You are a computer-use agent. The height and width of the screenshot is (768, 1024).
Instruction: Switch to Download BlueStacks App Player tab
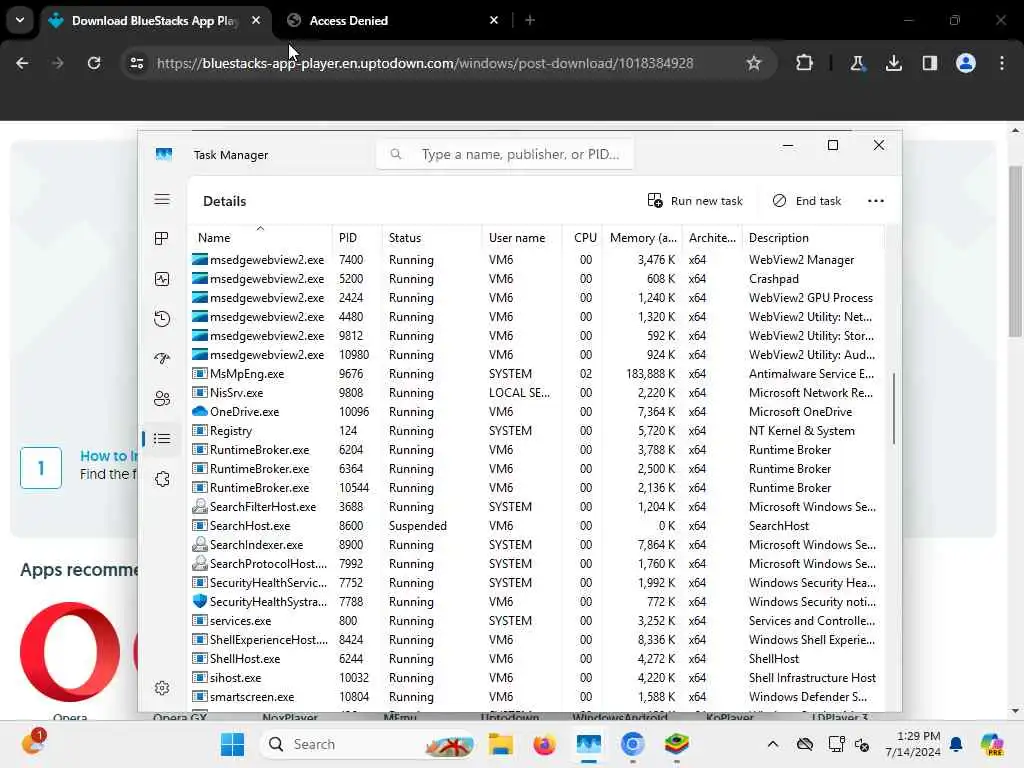point(153,21)
